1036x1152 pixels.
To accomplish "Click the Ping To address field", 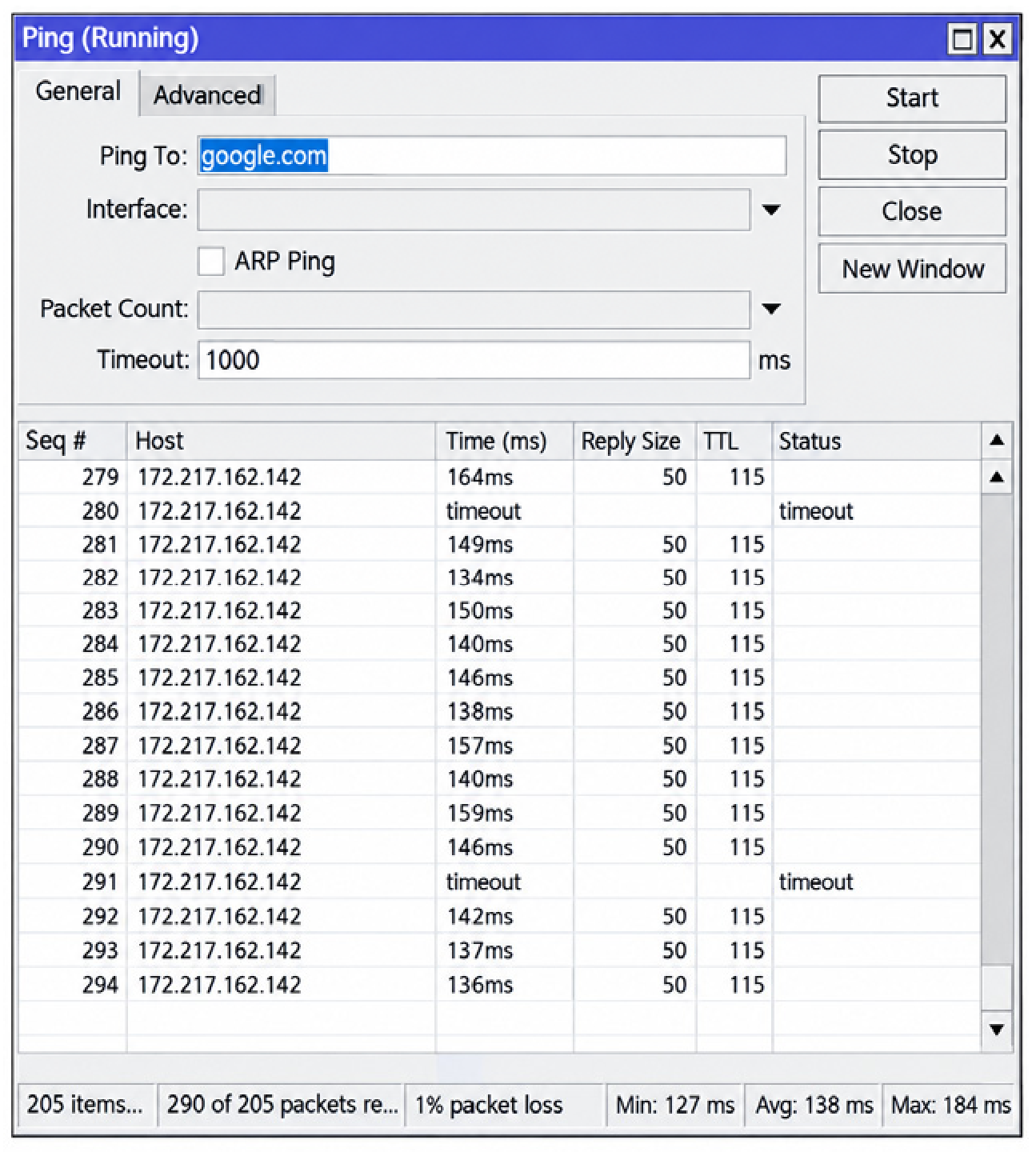I will (x=492, y=156).
